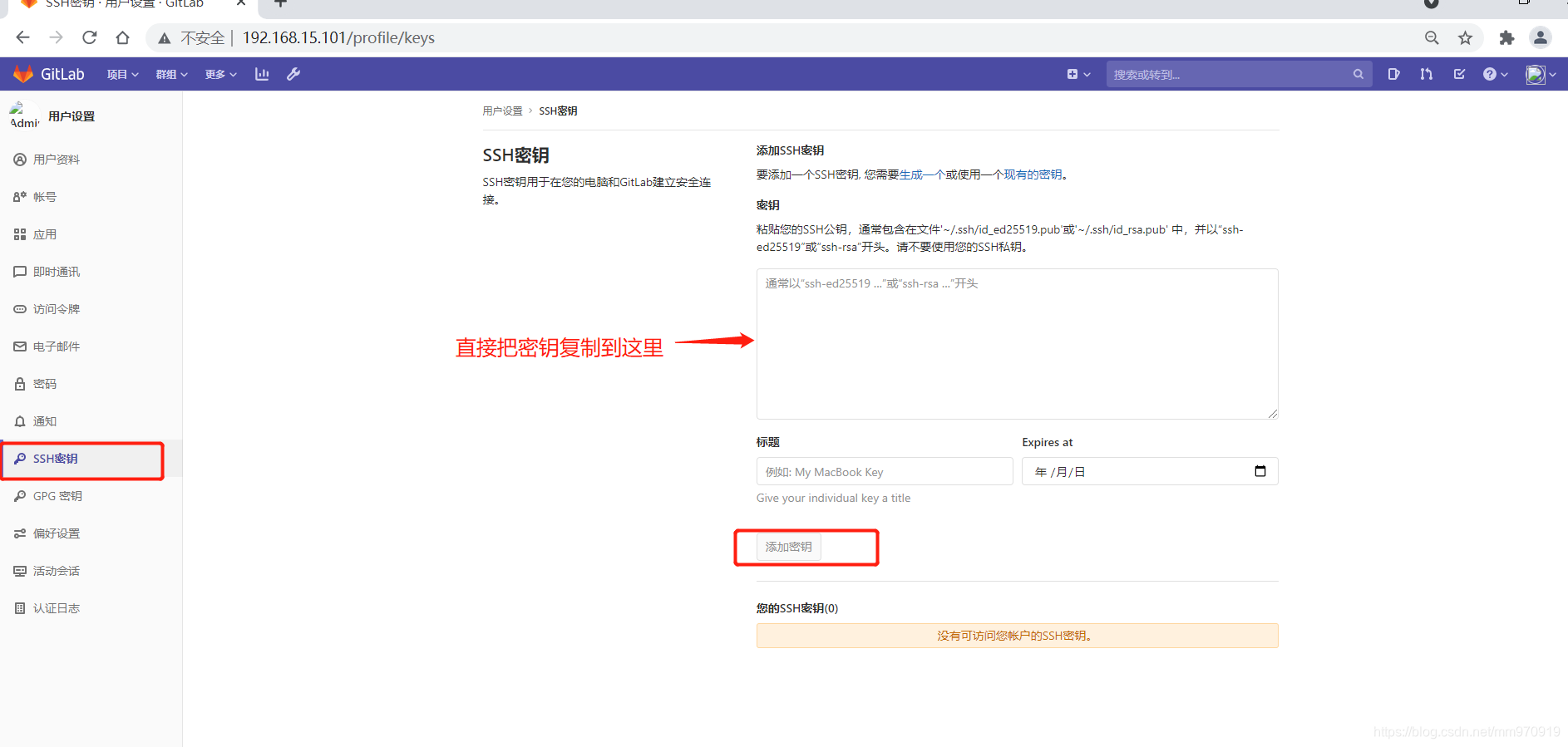Click the 用户设置 breadcrumb link
1568x747 pixels.
pyautogui.click(x=502, y=111)
